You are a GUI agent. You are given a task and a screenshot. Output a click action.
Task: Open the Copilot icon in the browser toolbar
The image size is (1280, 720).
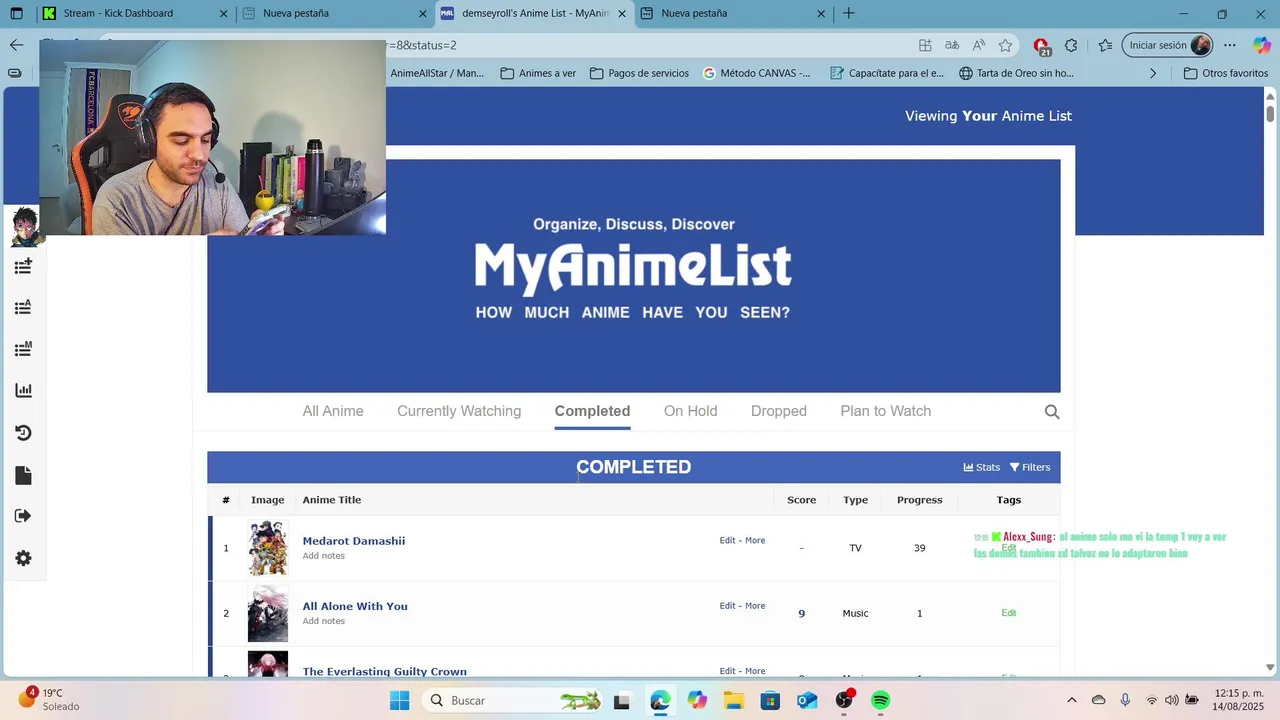[x=1261, y=45]
